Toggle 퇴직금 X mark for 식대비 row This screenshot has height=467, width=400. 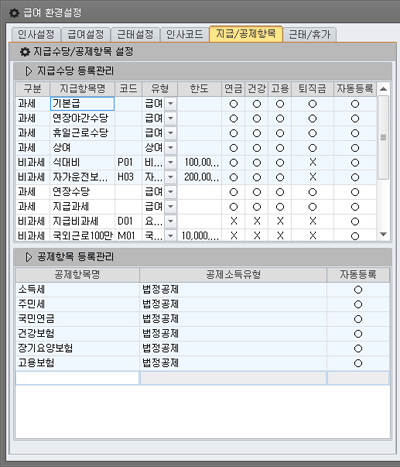click(312, 163)
